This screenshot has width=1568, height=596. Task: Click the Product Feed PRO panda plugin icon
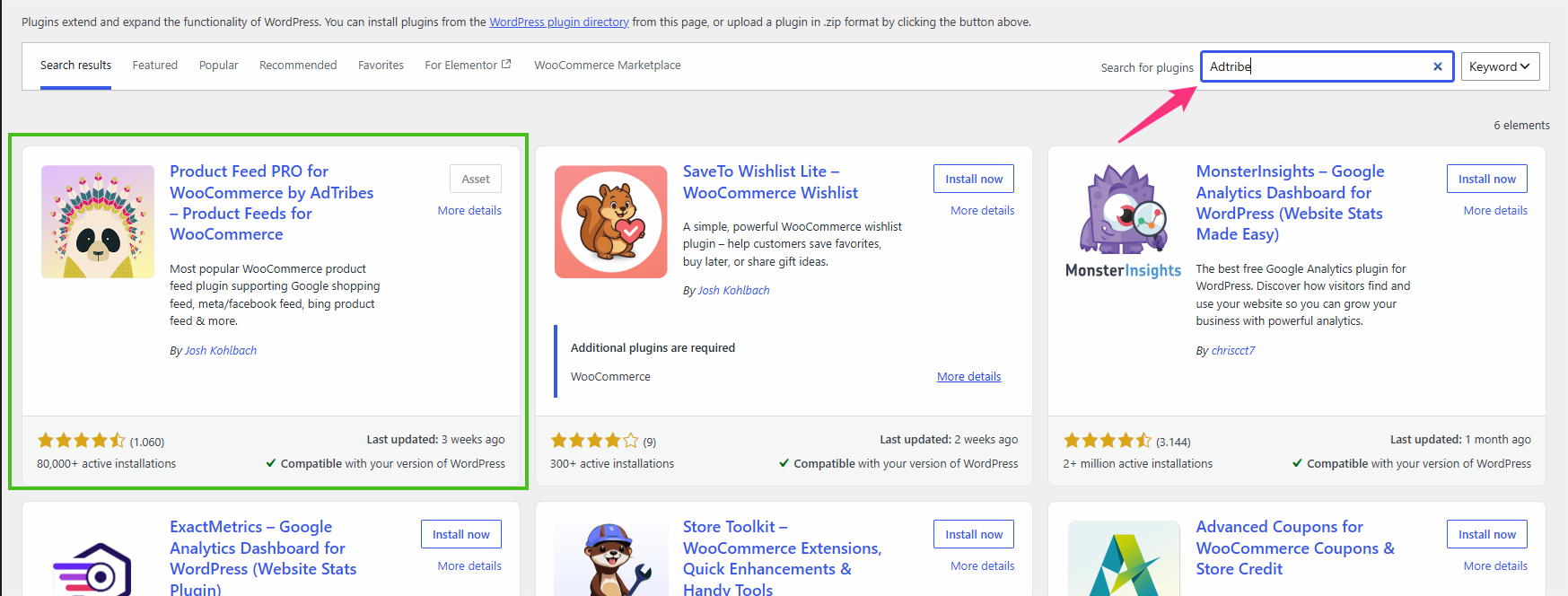tap(98, 222)
